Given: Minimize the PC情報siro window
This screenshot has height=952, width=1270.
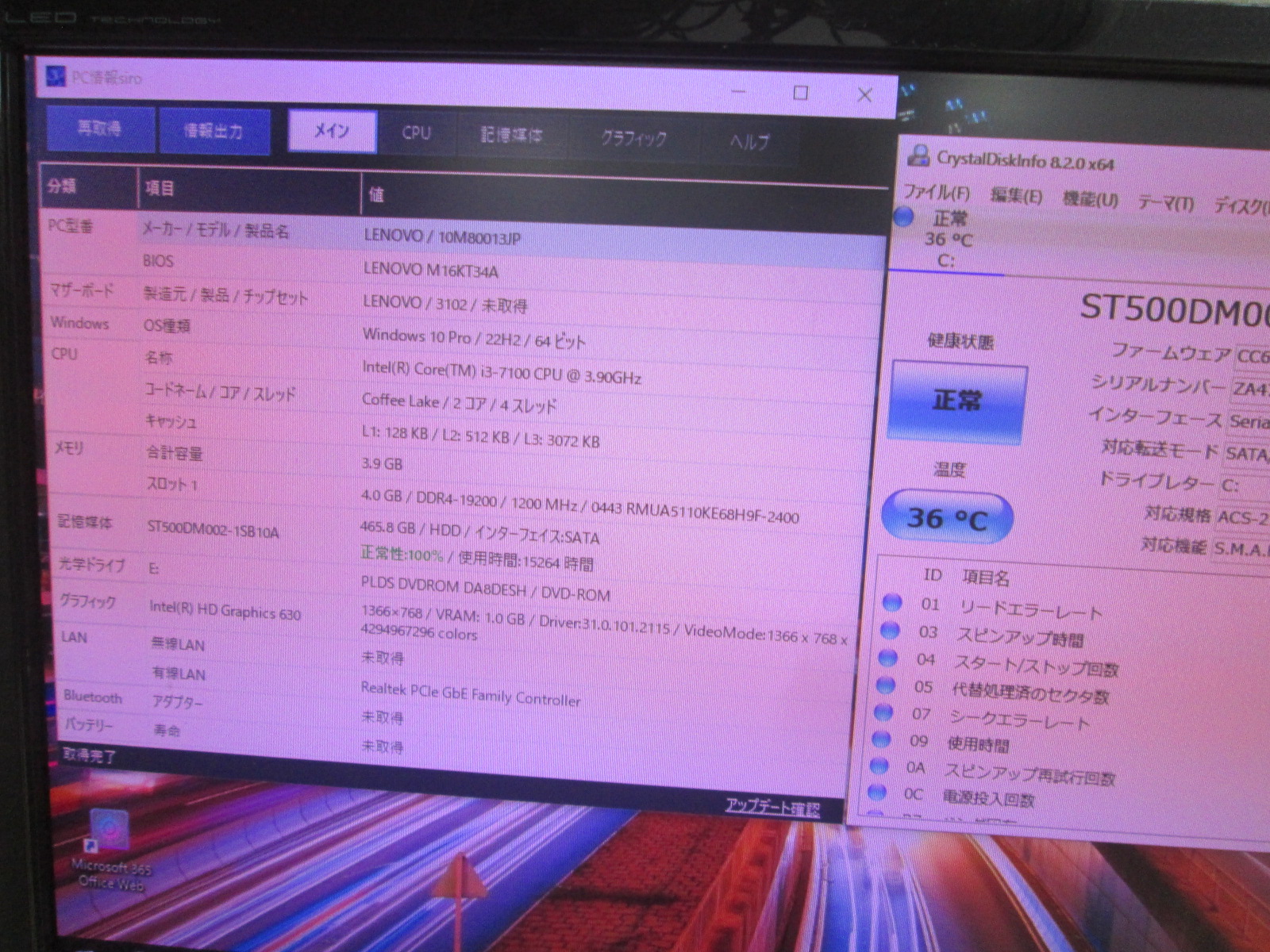Looking at the screenshot, I should tap(739, 91).
